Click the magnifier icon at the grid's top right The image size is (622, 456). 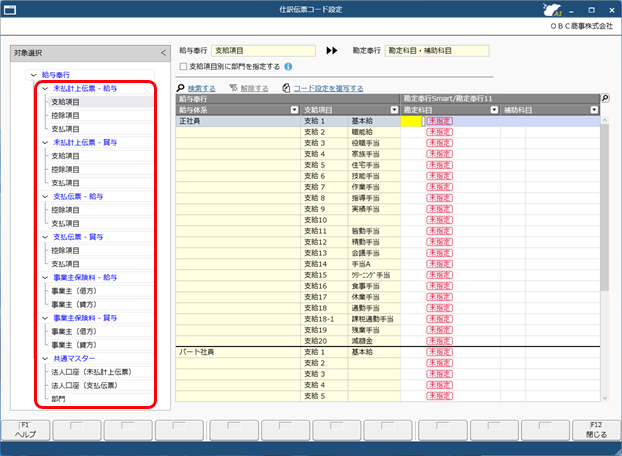(x=605, y=98)
